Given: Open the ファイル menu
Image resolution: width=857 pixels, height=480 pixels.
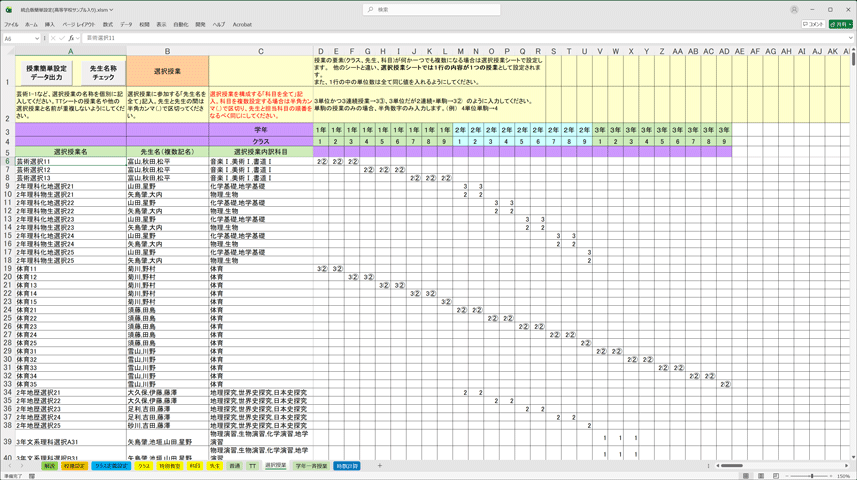Looking at the screenshot, I should coord(11,24).
